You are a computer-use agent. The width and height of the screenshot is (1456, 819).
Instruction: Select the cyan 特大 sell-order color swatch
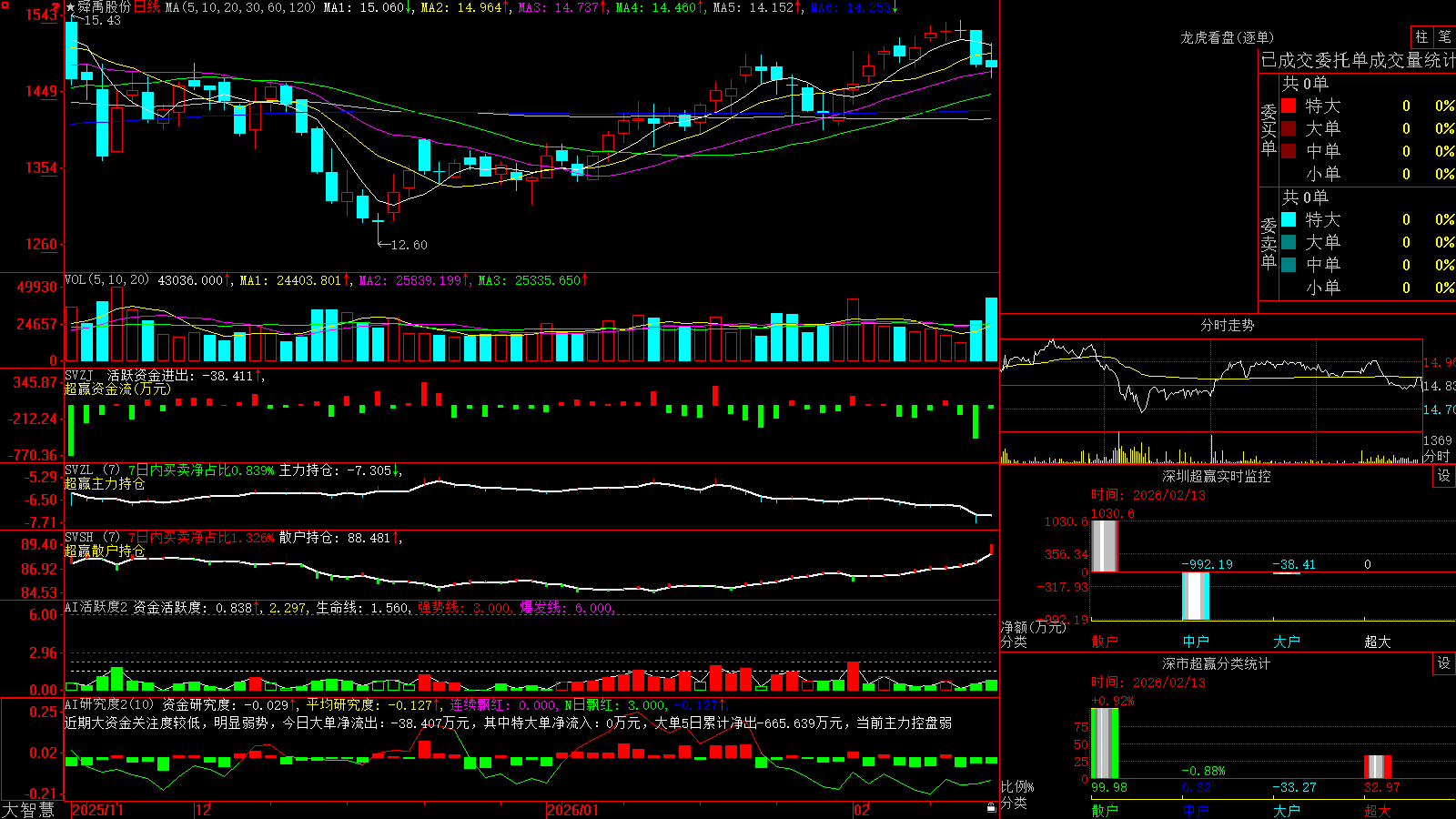point(1289,219)
